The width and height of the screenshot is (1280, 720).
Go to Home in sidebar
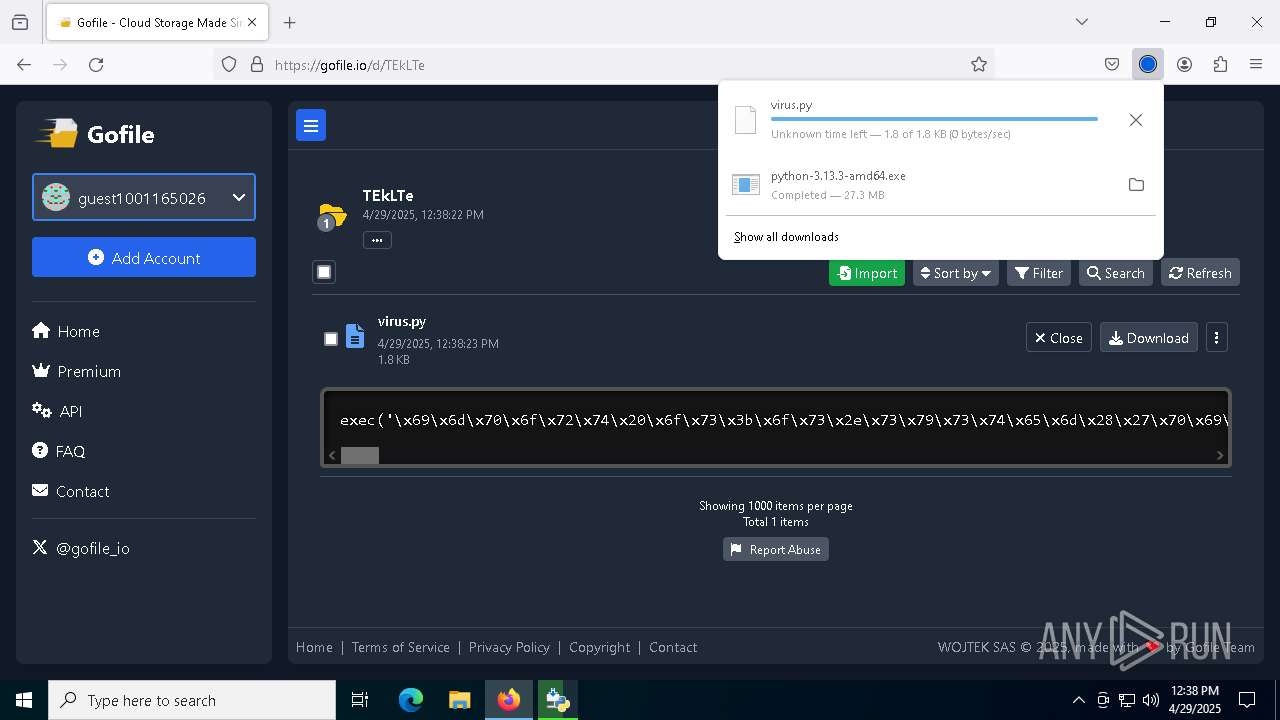coord(66,331)
